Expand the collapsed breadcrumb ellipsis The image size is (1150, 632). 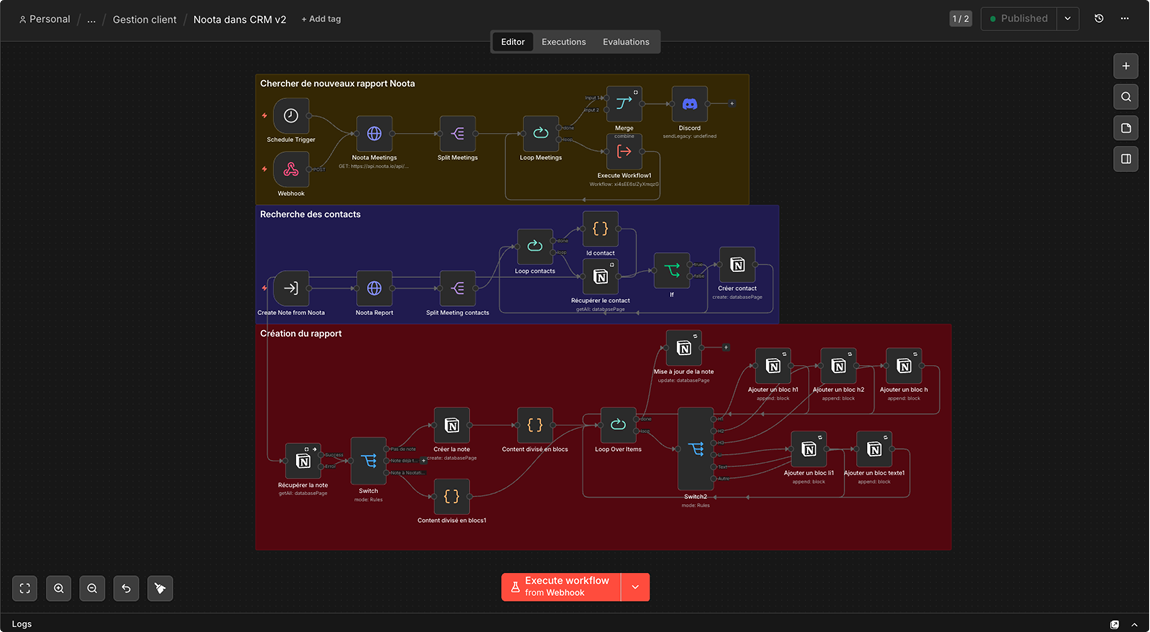click(92, 20)
